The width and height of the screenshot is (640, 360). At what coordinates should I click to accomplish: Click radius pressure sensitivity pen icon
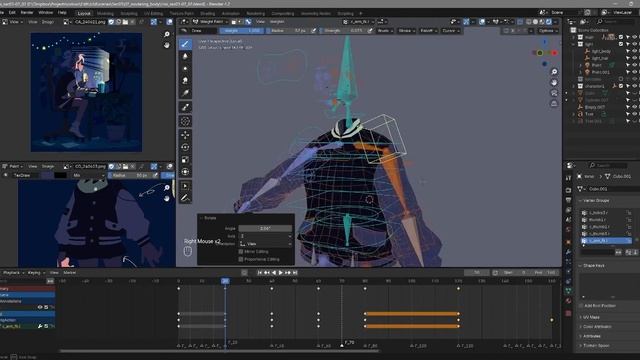(x=313, y=31)
